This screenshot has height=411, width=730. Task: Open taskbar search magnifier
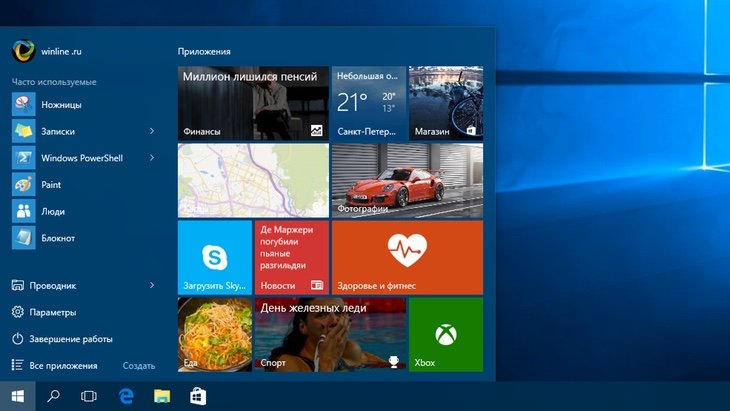[x=53, y=396]
